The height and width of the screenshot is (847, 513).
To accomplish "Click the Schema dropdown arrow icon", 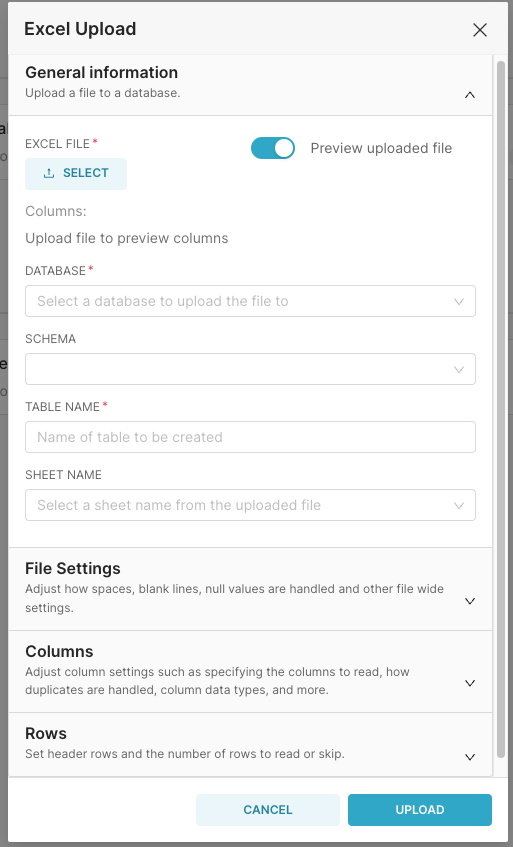I will 459,369.
